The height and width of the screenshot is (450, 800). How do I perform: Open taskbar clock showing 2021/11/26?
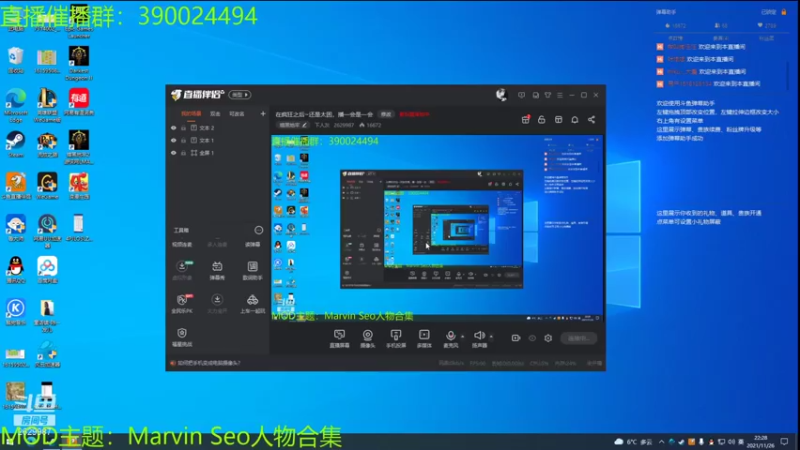click(760, 442)
